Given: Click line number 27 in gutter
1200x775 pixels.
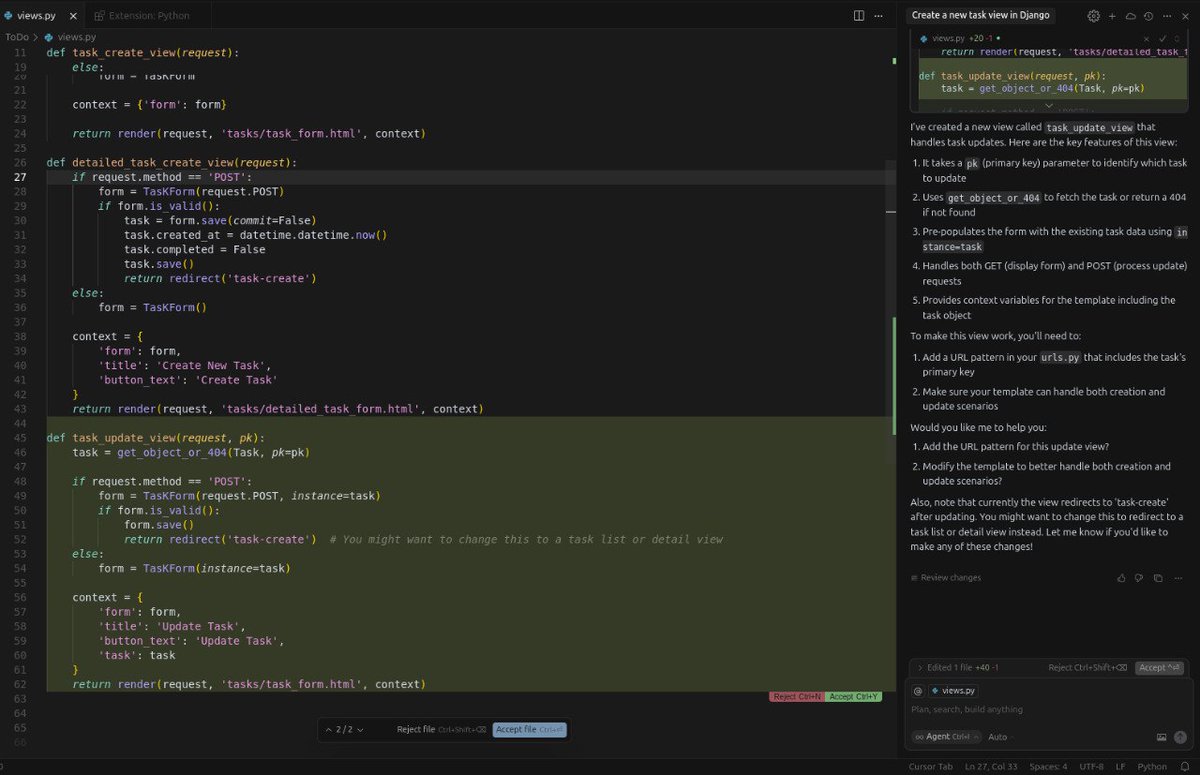Looking at the screenshot, I should click(x=21, y=177).
